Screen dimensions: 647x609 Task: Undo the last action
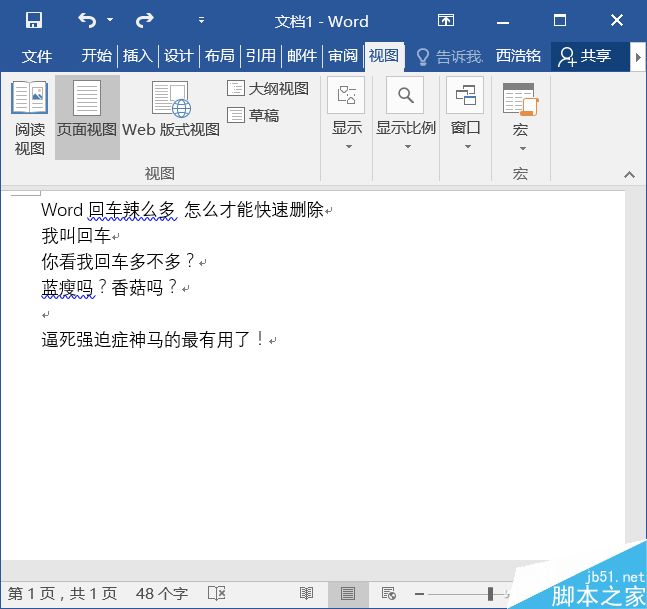87,20
